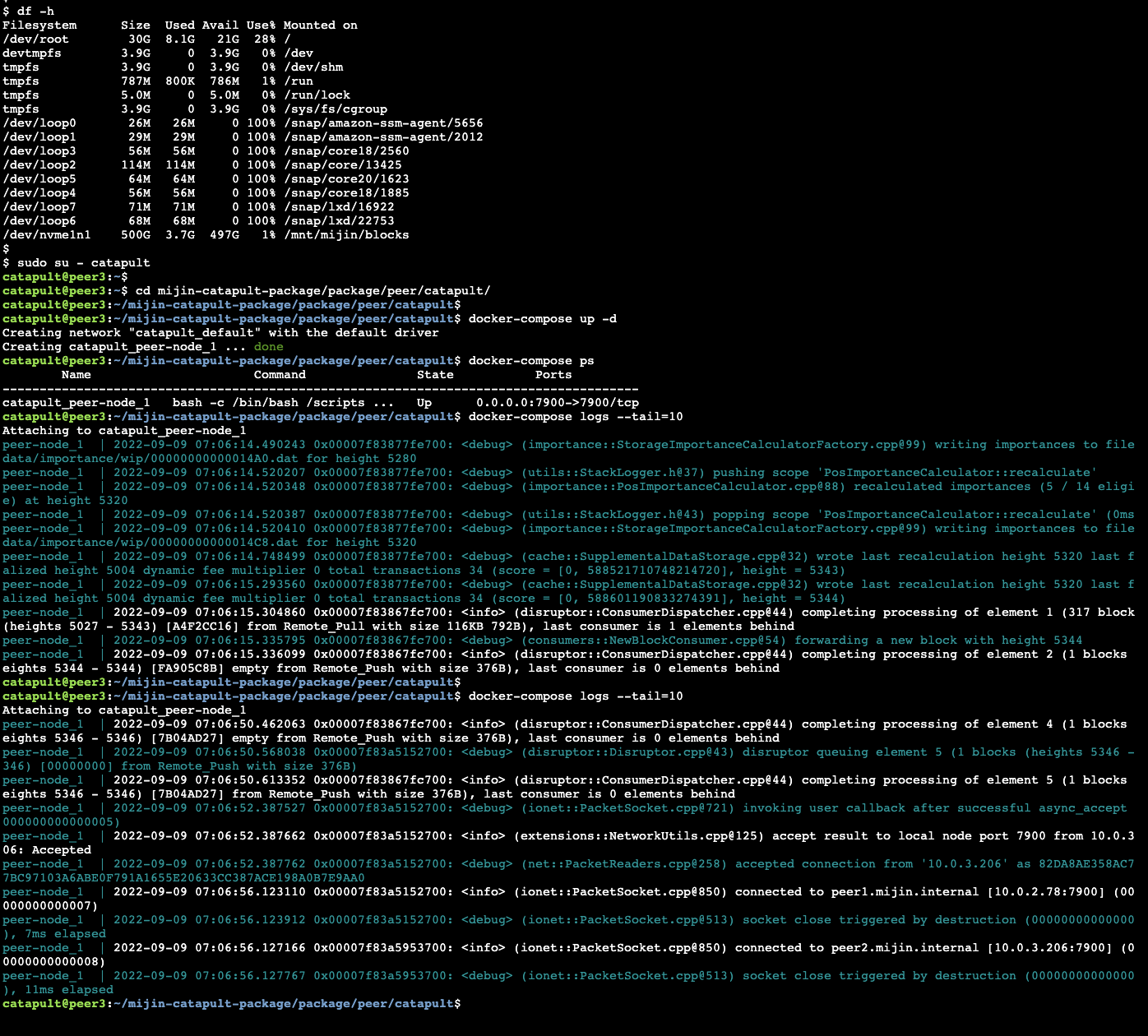Click second 'docker-compose logs --tail=10' command

[x=576, y=696]
